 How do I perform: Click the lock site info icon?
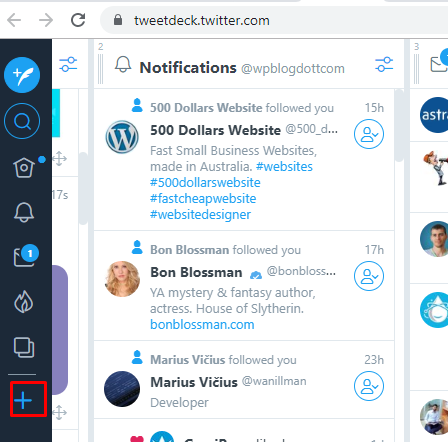point(118,20)
